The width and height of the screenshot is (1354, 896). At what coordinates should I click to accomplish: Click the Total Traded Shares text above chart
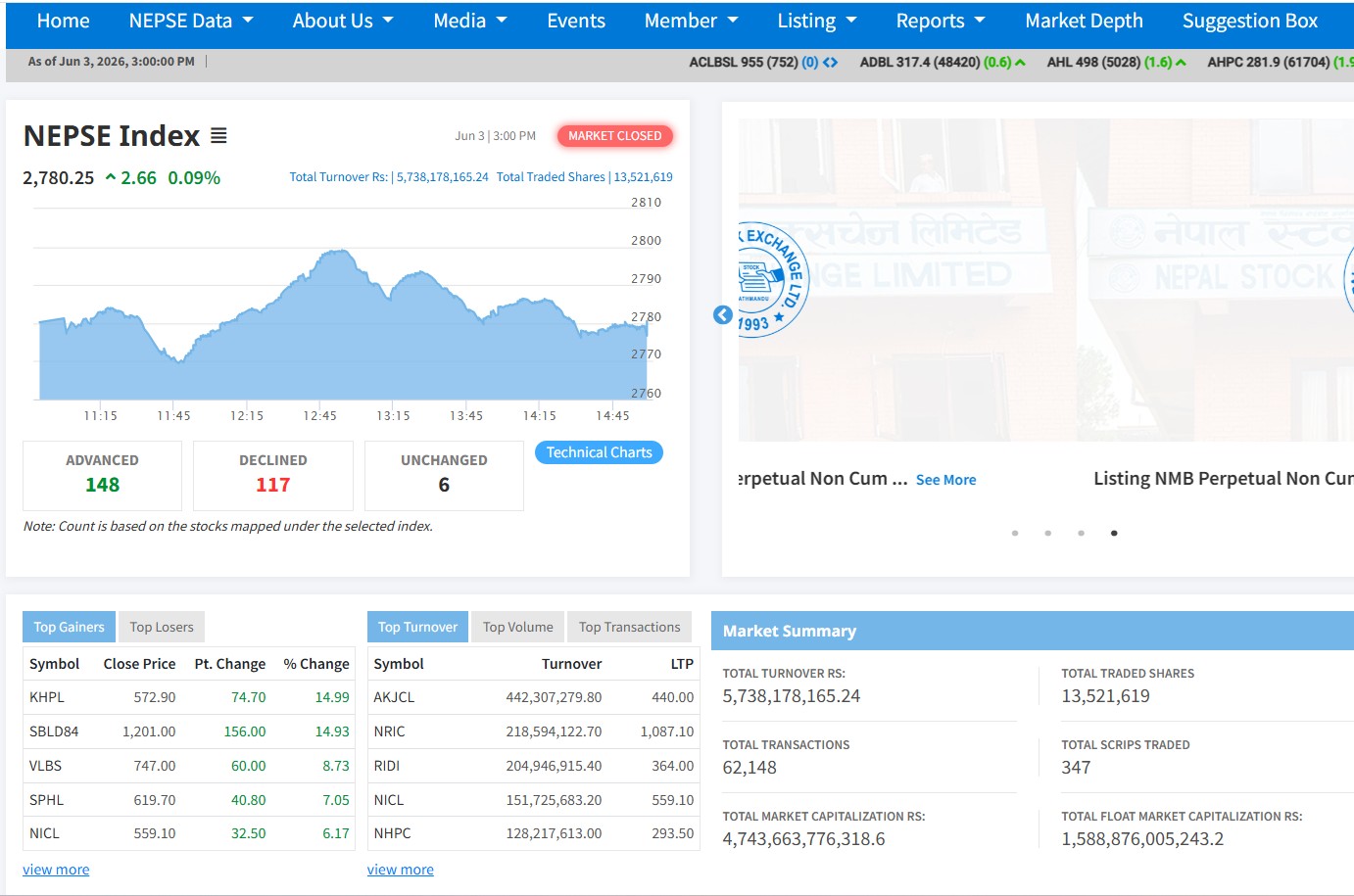[x=584, y=177]
